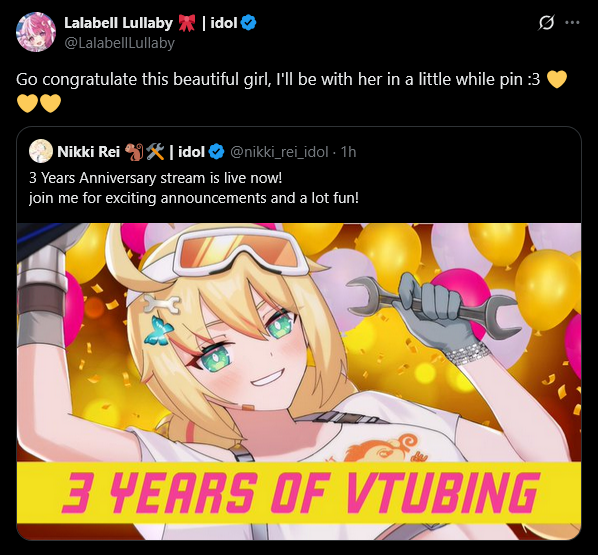This screenshot has height=555, width=598.
Task: Open Lalabell Lullaby's profile avatar
Action: (x=36, y=32)
